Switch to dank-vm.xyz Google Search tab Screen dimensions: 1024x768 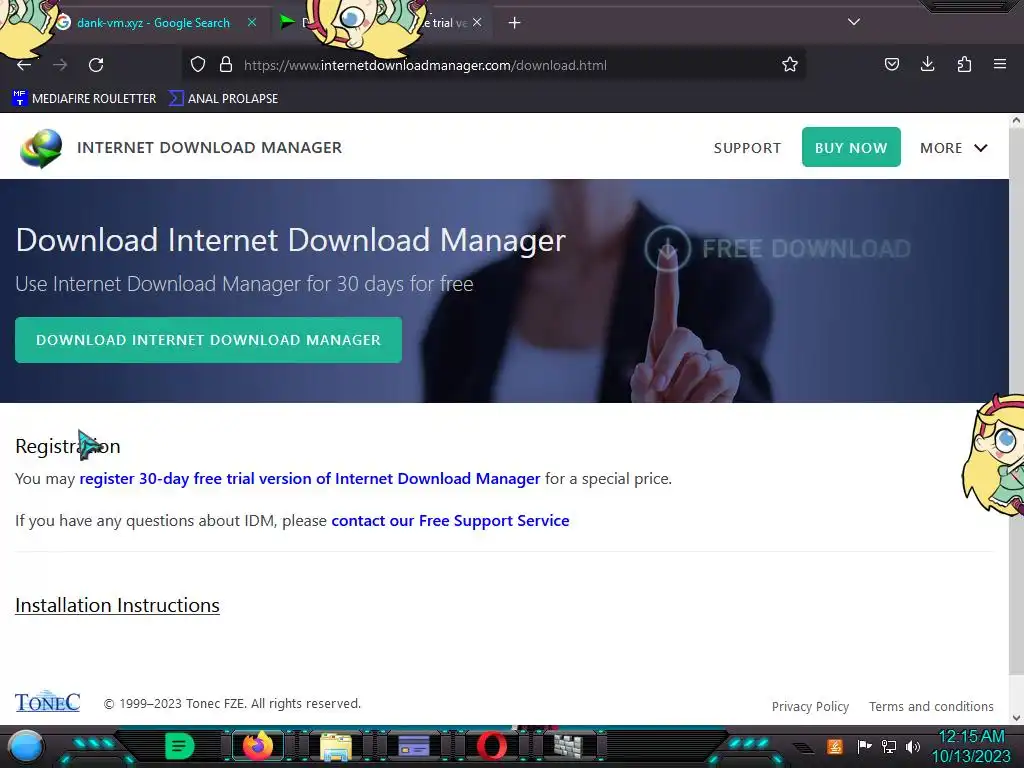pyautogui.click(x=153, y=23)
